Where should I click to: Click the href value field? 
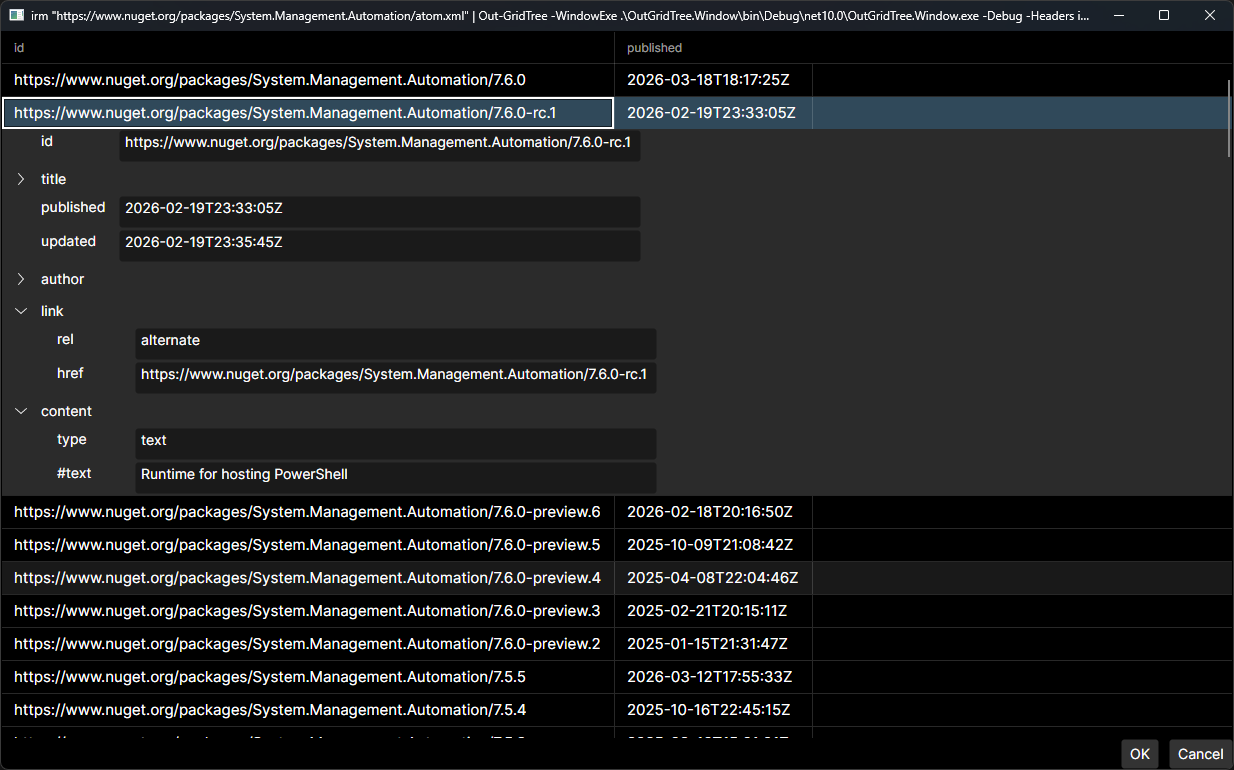pyautogui.click(x=396, y=377)
